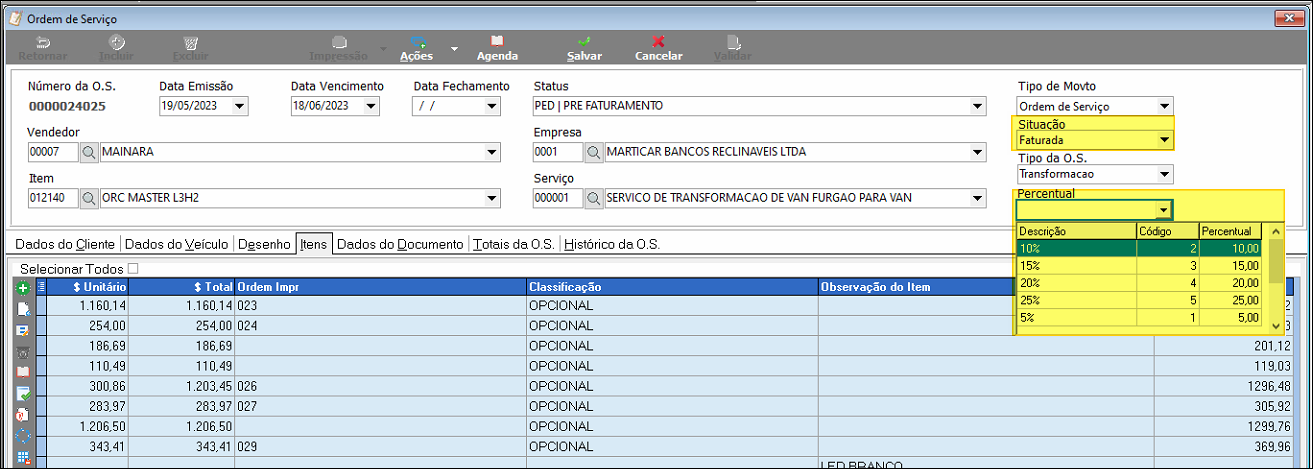Image resolution: width=1313 pixels, height=469 pixels.
Task: Open the Ações toolbar button
Action: [x=416, y=48]
